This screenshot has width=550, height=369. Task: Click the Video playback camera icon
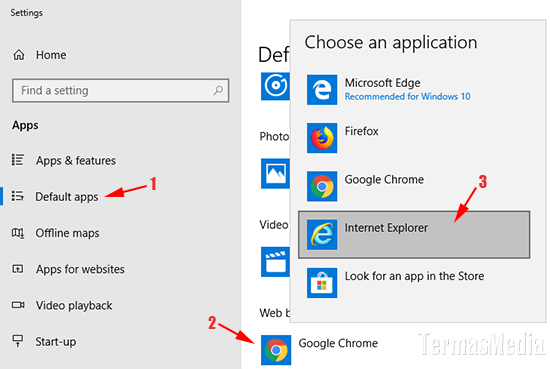18,305
